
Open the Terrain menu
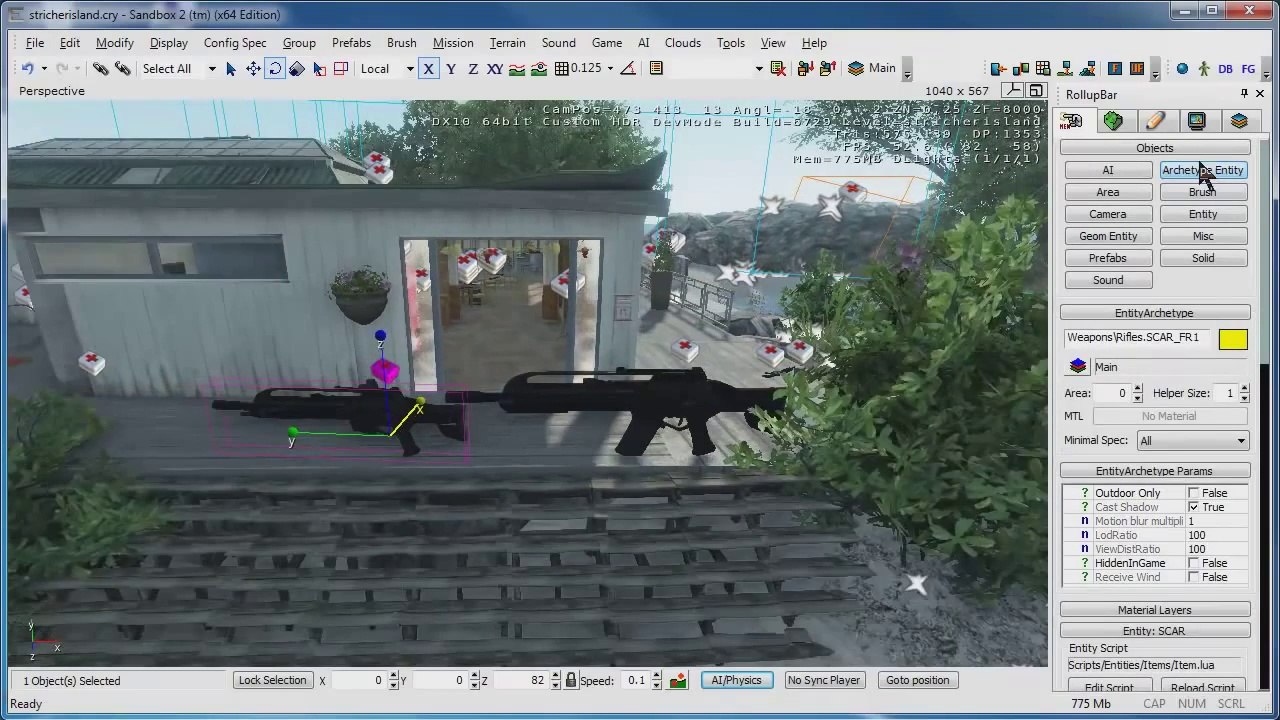click(x=507, y=43)
